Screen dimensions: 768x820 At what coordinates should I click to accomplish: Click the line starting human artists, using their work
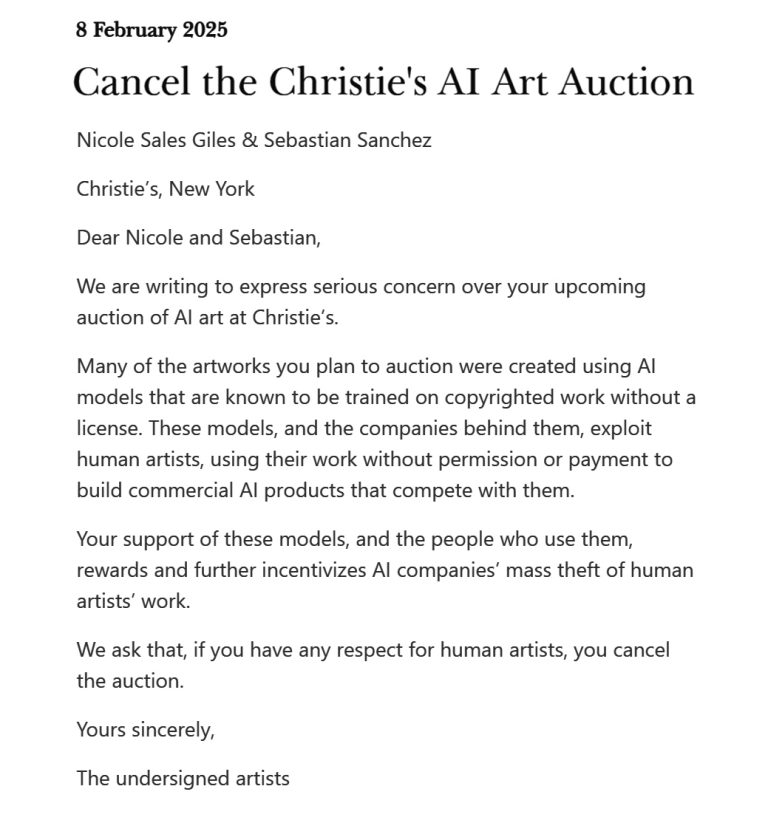374,459
